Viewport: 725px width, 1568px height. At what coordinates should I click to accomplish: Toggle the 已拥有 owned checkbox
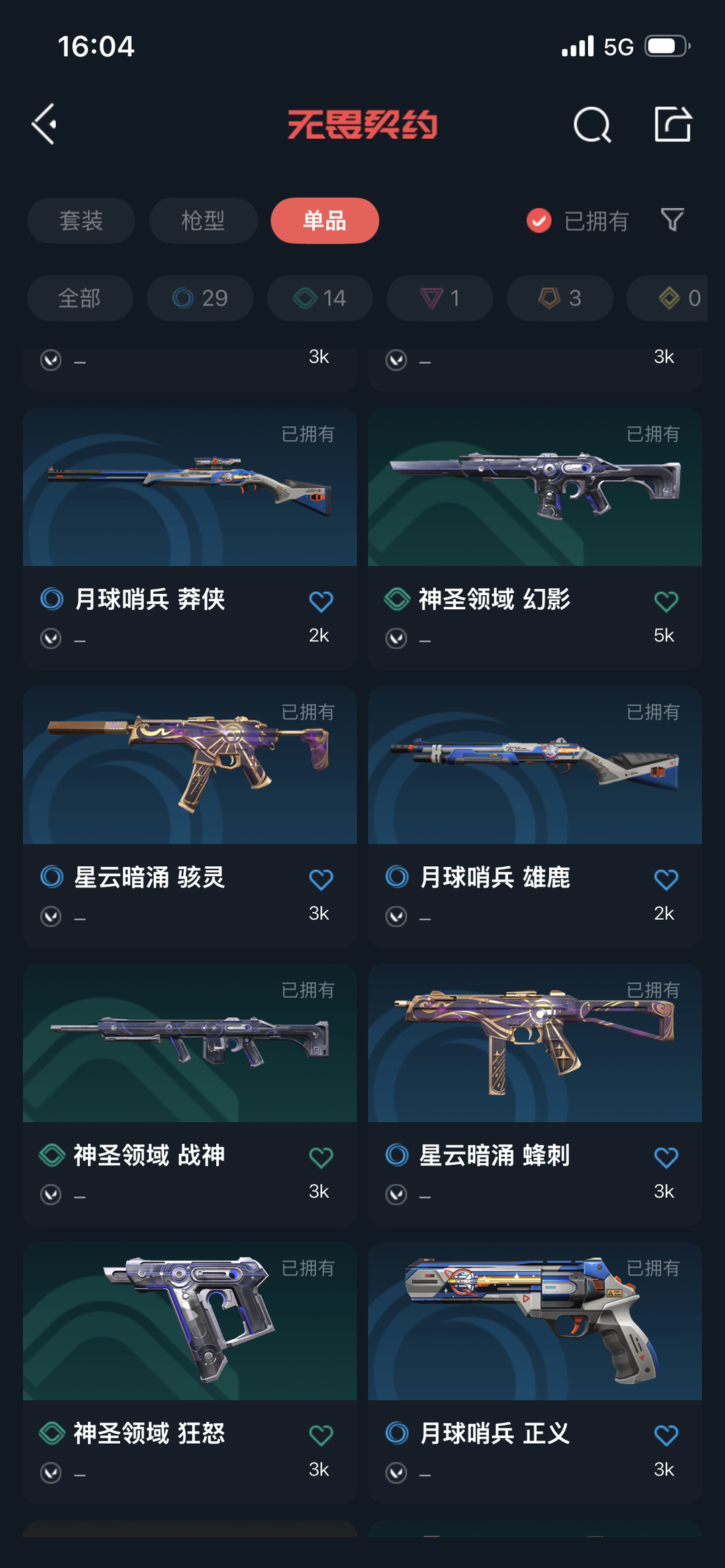539,220
